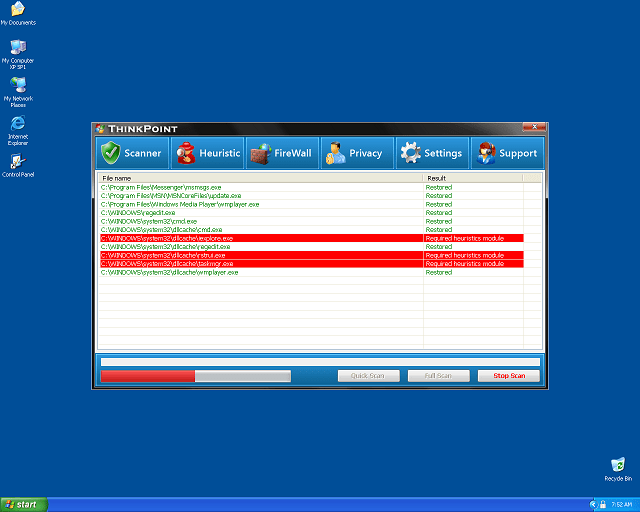
Task: Launch Internet Explorer from desktop
Action: tap(17, 124)
